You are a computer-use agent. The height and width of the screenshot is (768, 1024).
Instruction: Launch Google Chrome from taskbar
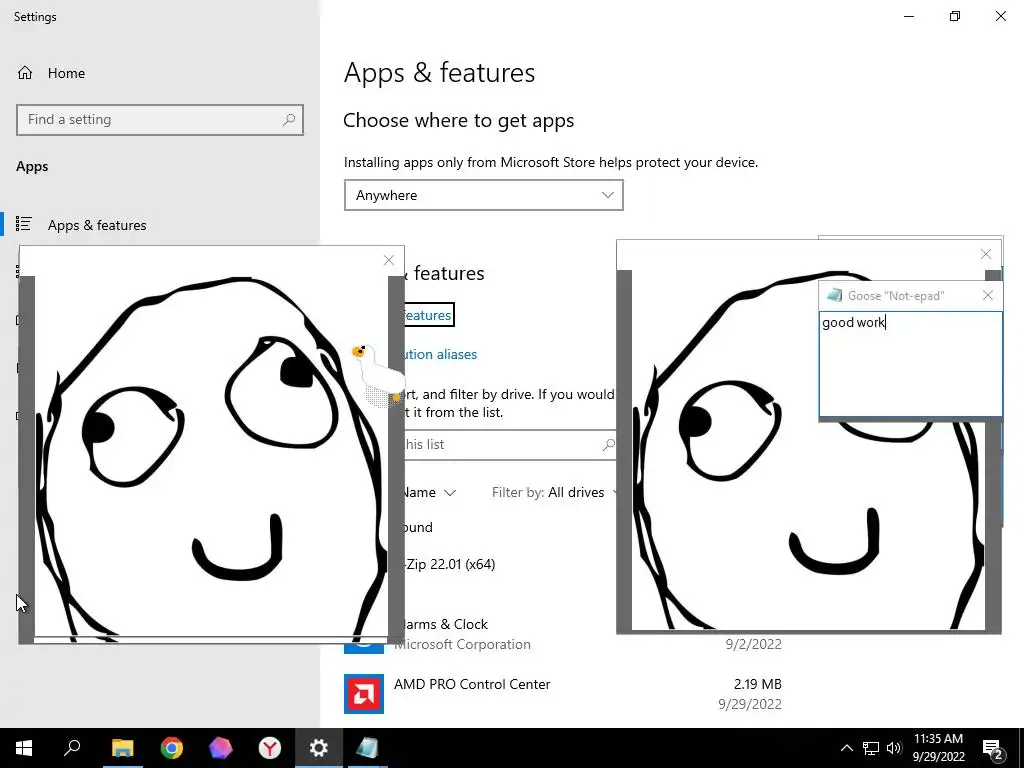(x=172, y=748)
